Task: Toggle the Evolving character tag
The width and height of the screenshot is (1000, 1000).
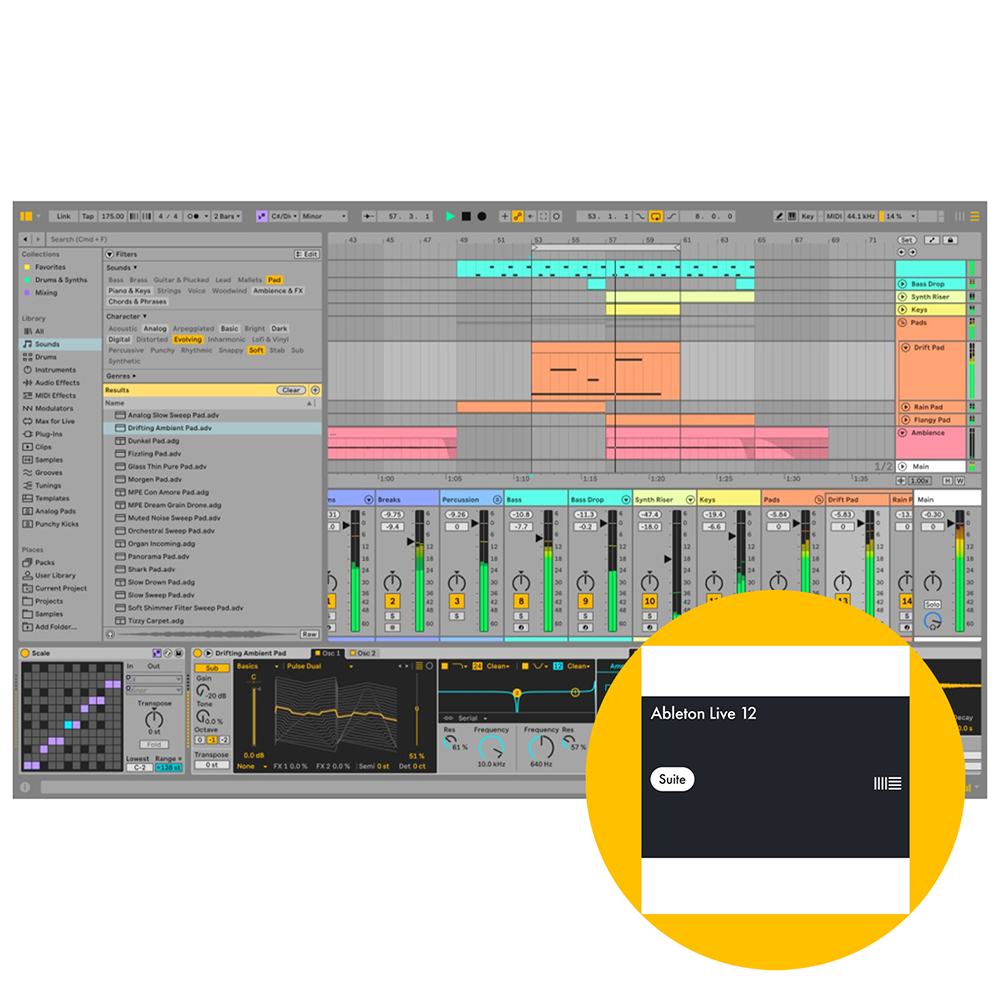Action: pos(188,339)
